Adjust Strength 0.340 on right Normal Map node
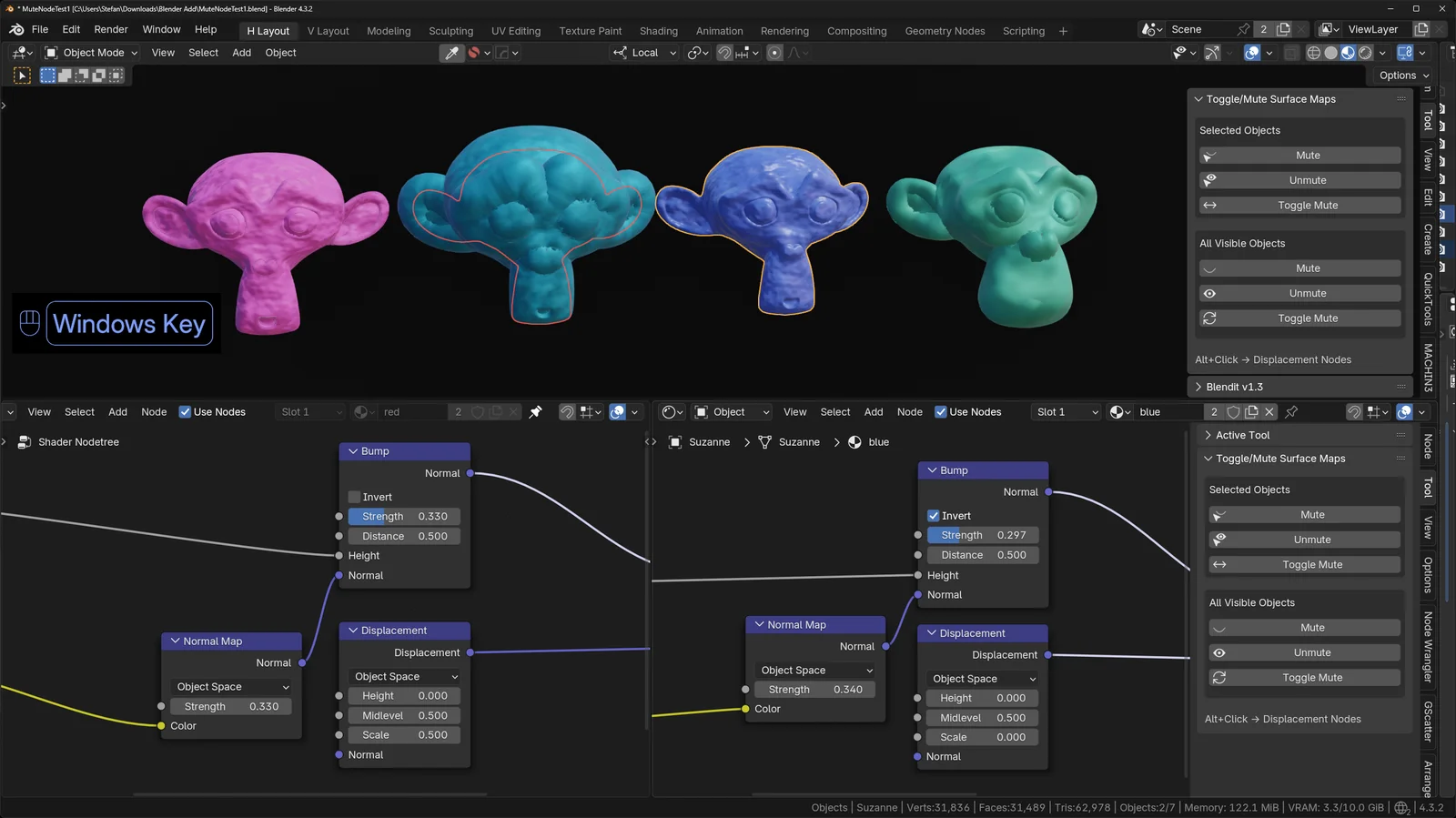The width and height of the screenshot is (1456, 818). coord(815,690)
